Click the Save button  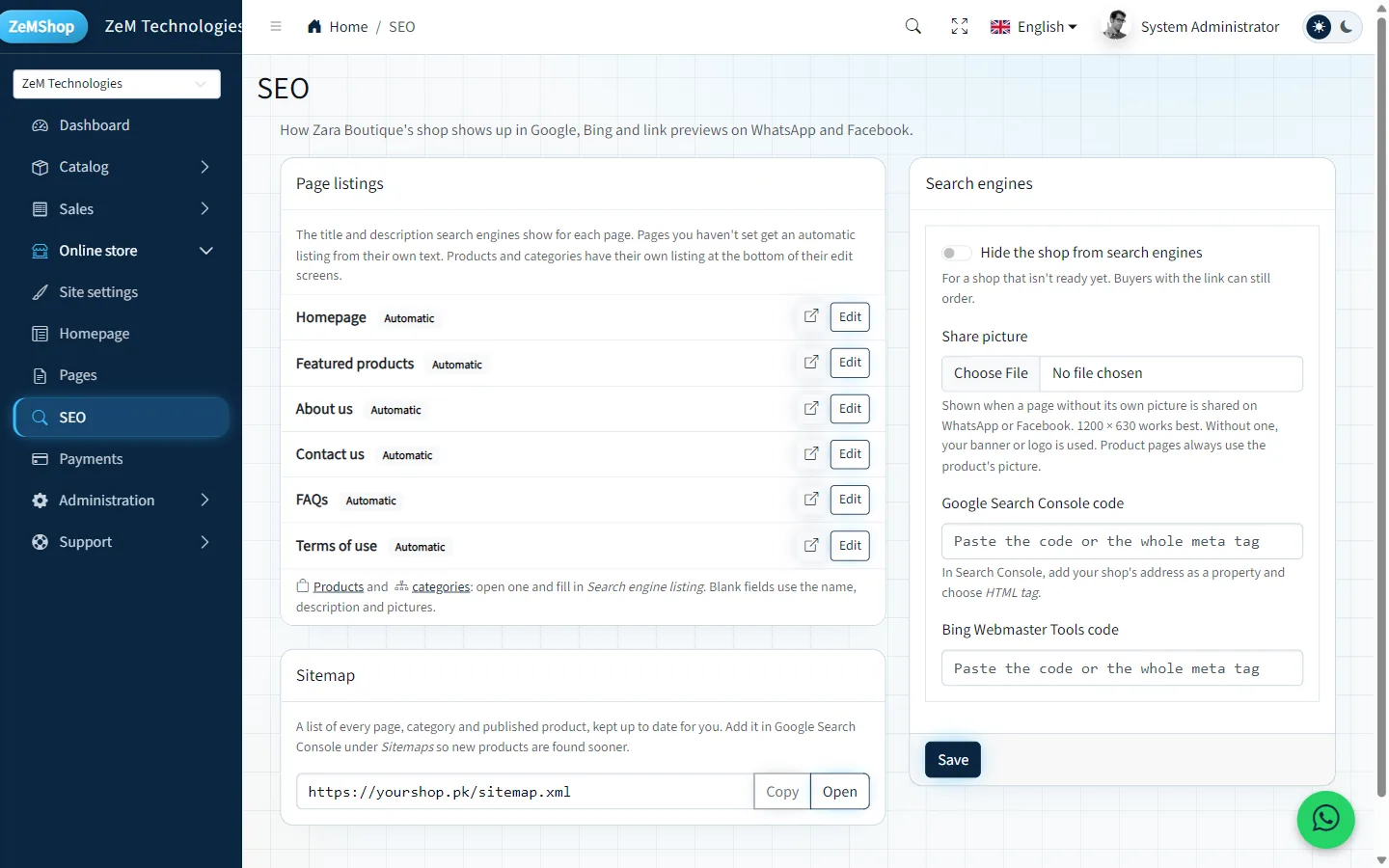[x=953, y=760]
